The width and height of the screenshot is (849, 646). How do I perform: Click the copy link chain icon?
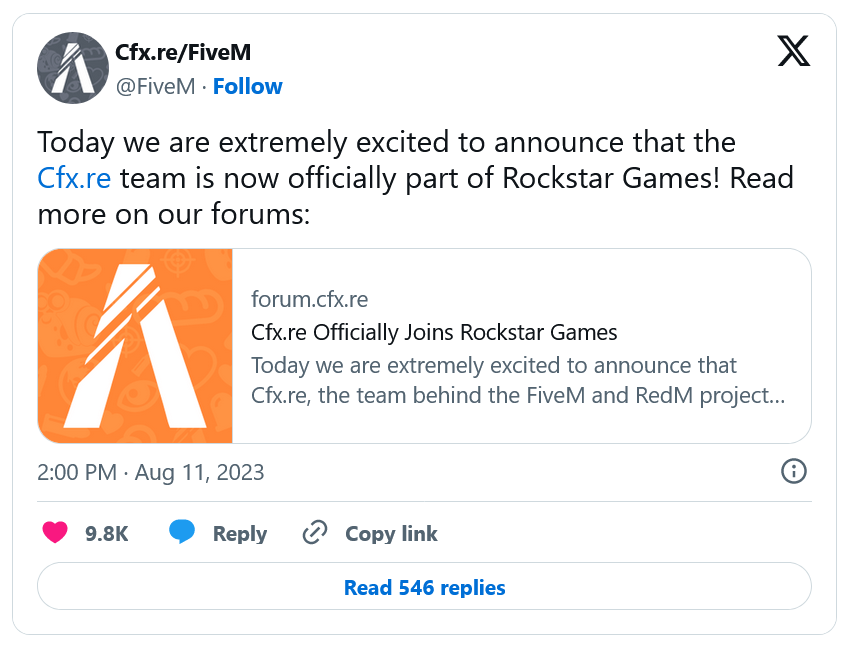pyautogui.click(x=315, y=533)
